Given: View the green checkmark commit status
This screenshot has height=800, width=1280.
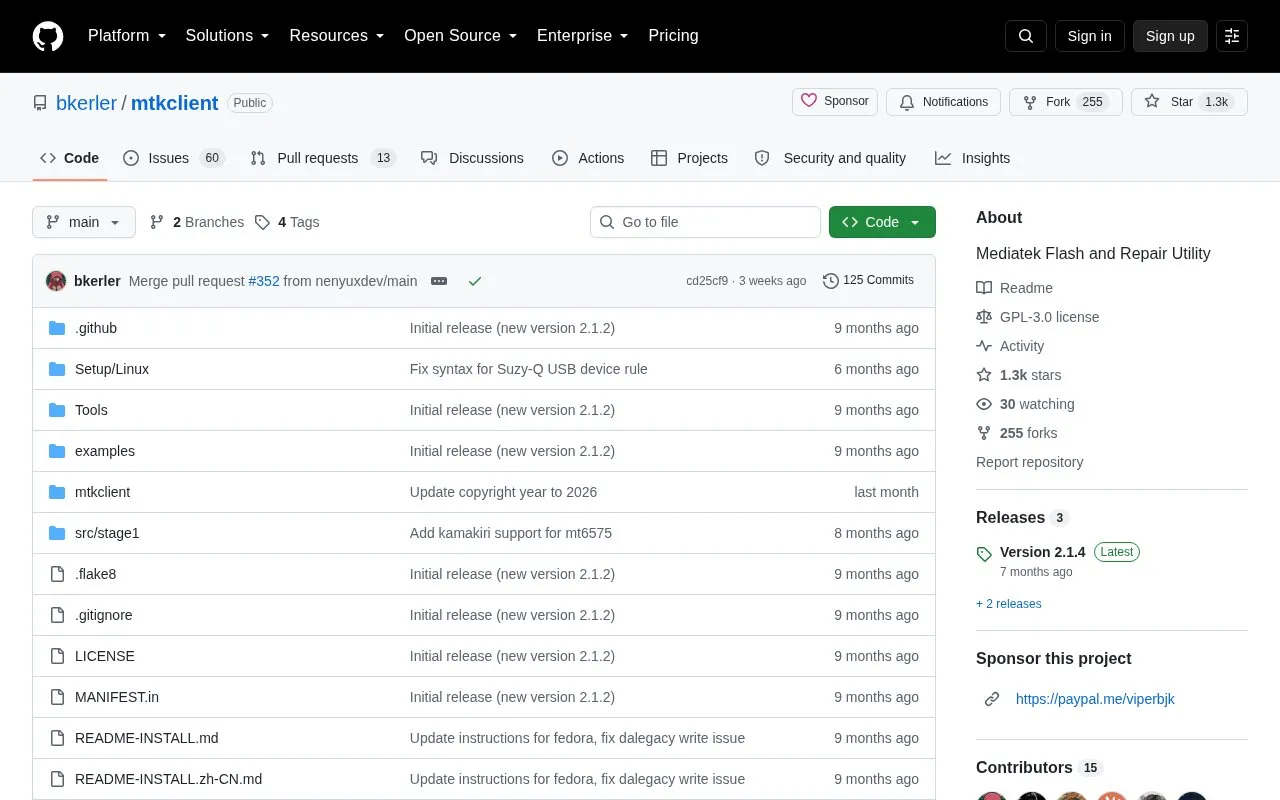Looking at the screenshot, I should click(x=475, y=281).
